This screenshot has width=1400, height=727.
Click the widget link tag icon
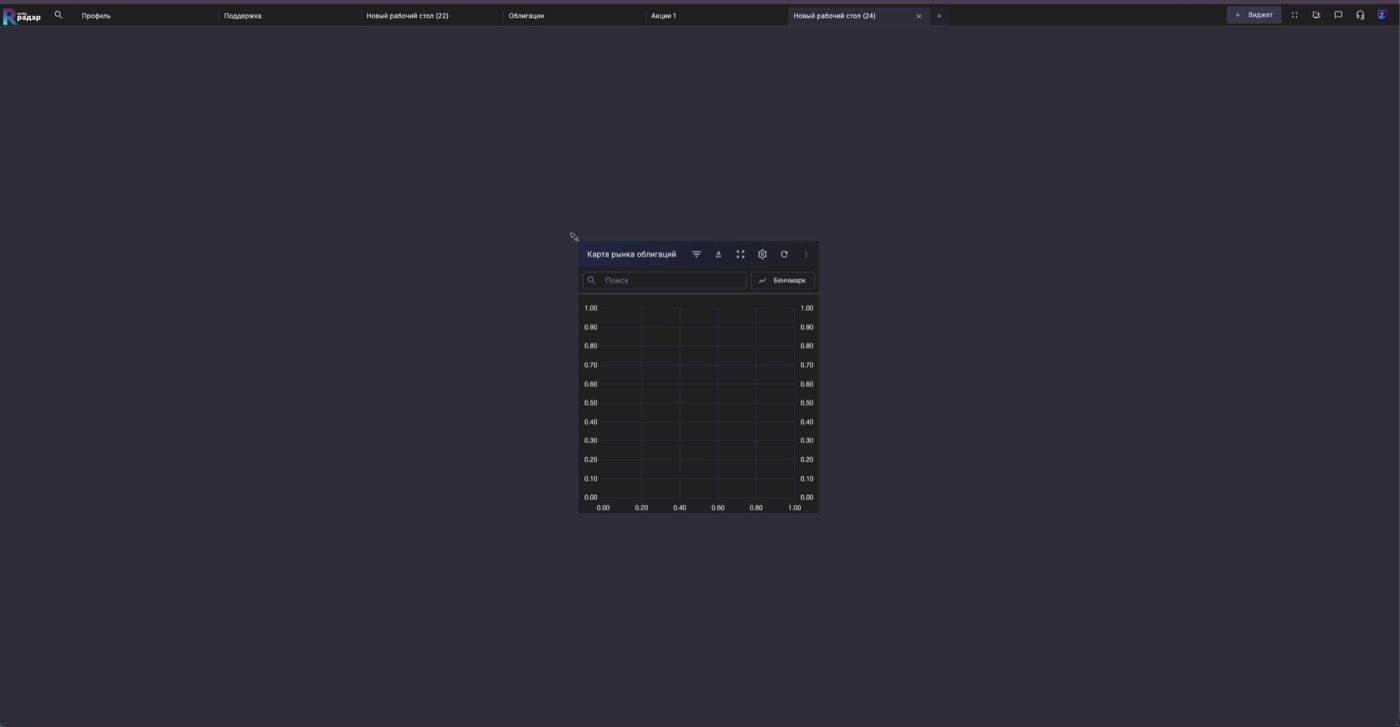pyautogui.click(x=574, y=237)
